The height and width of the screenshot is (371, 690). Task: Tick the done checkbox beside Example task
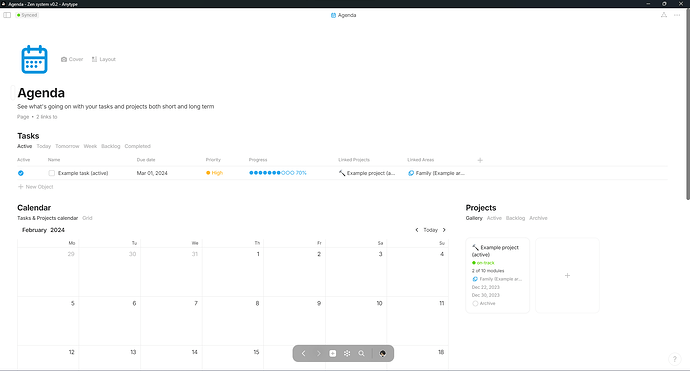point(51,173)
